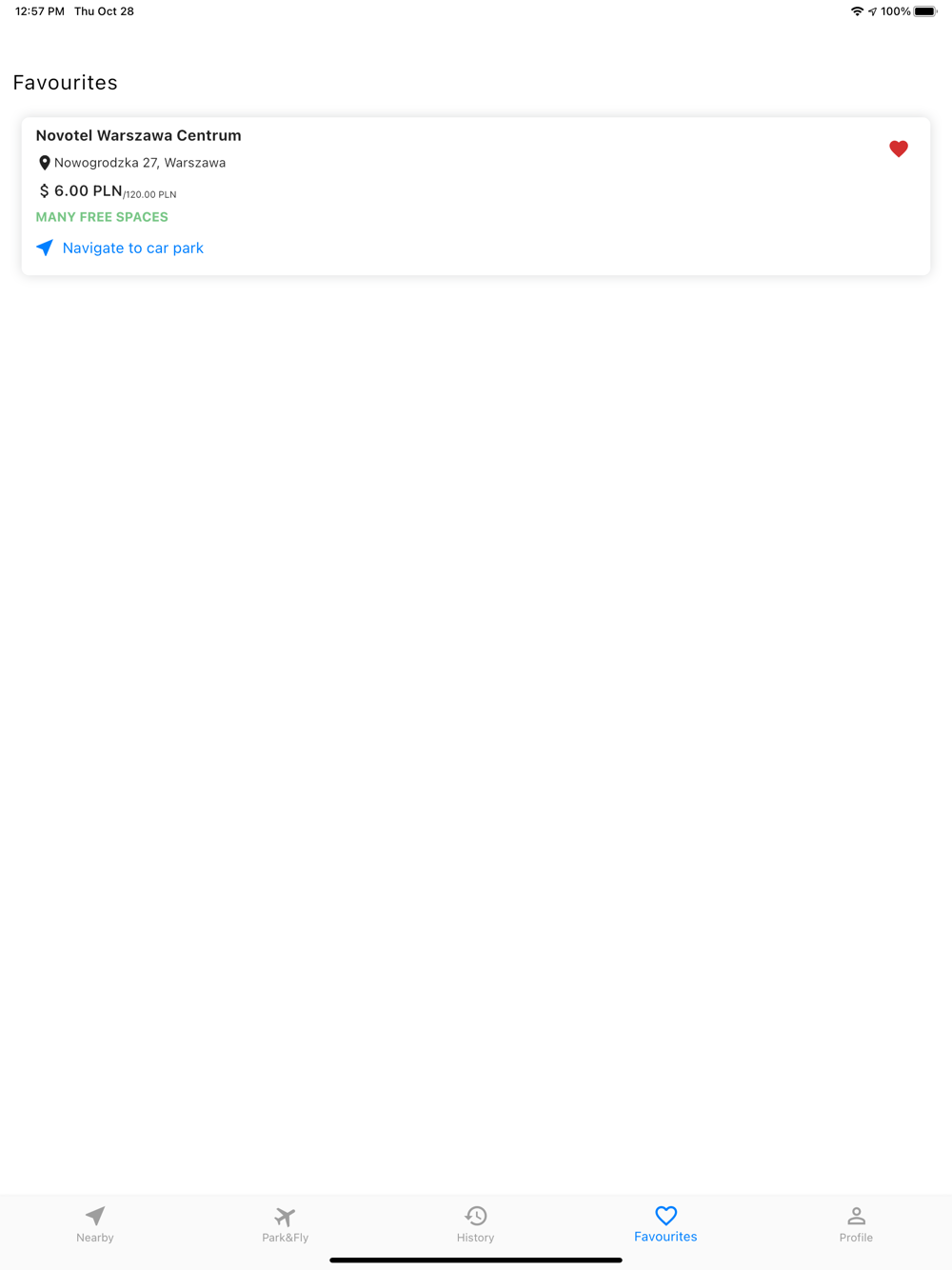Tap the dollar price icon

pos(44,191)
